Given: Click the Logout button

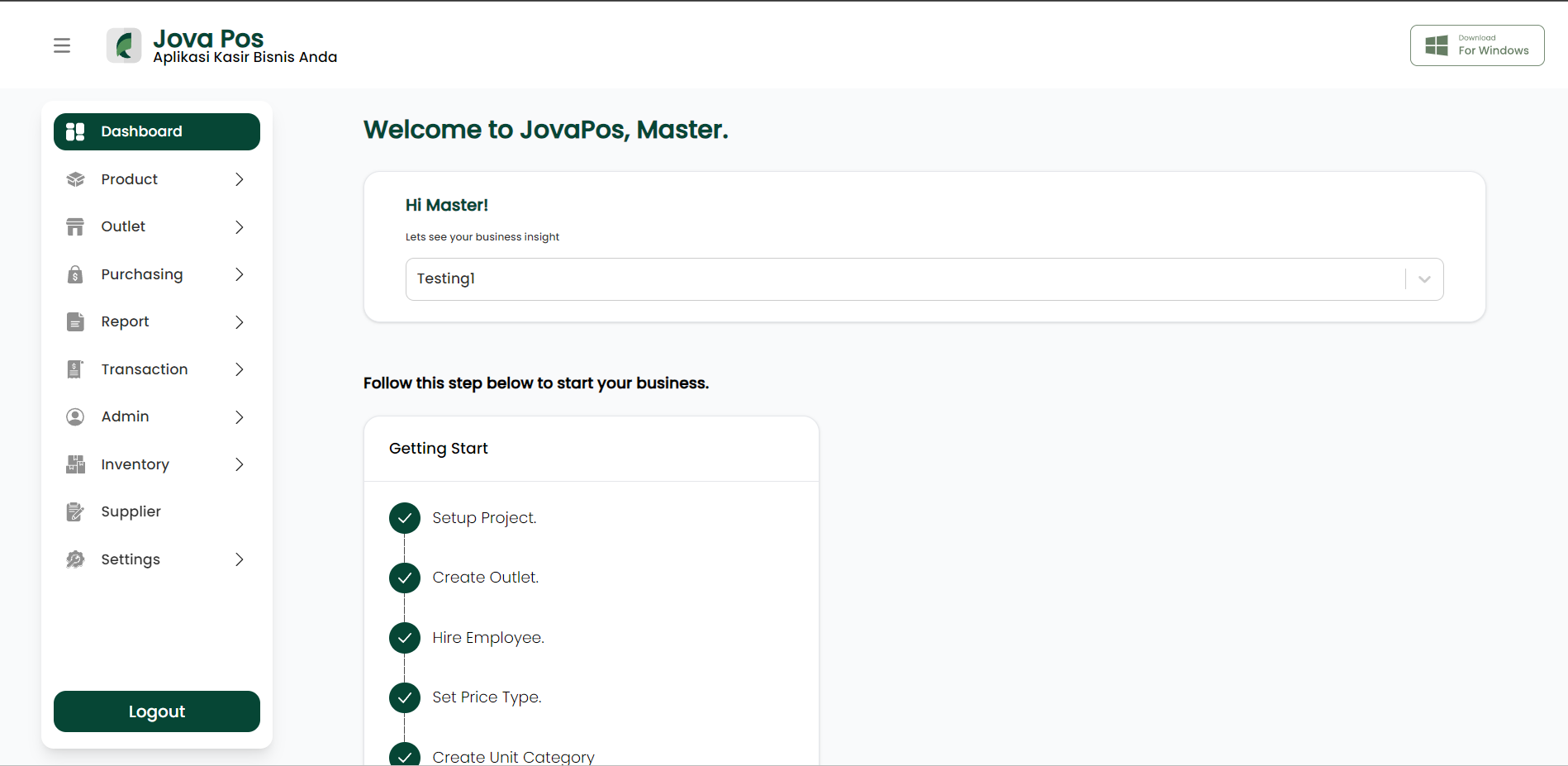Looking at the screenshot, I should pyautogui.click(x=157, y=711).
